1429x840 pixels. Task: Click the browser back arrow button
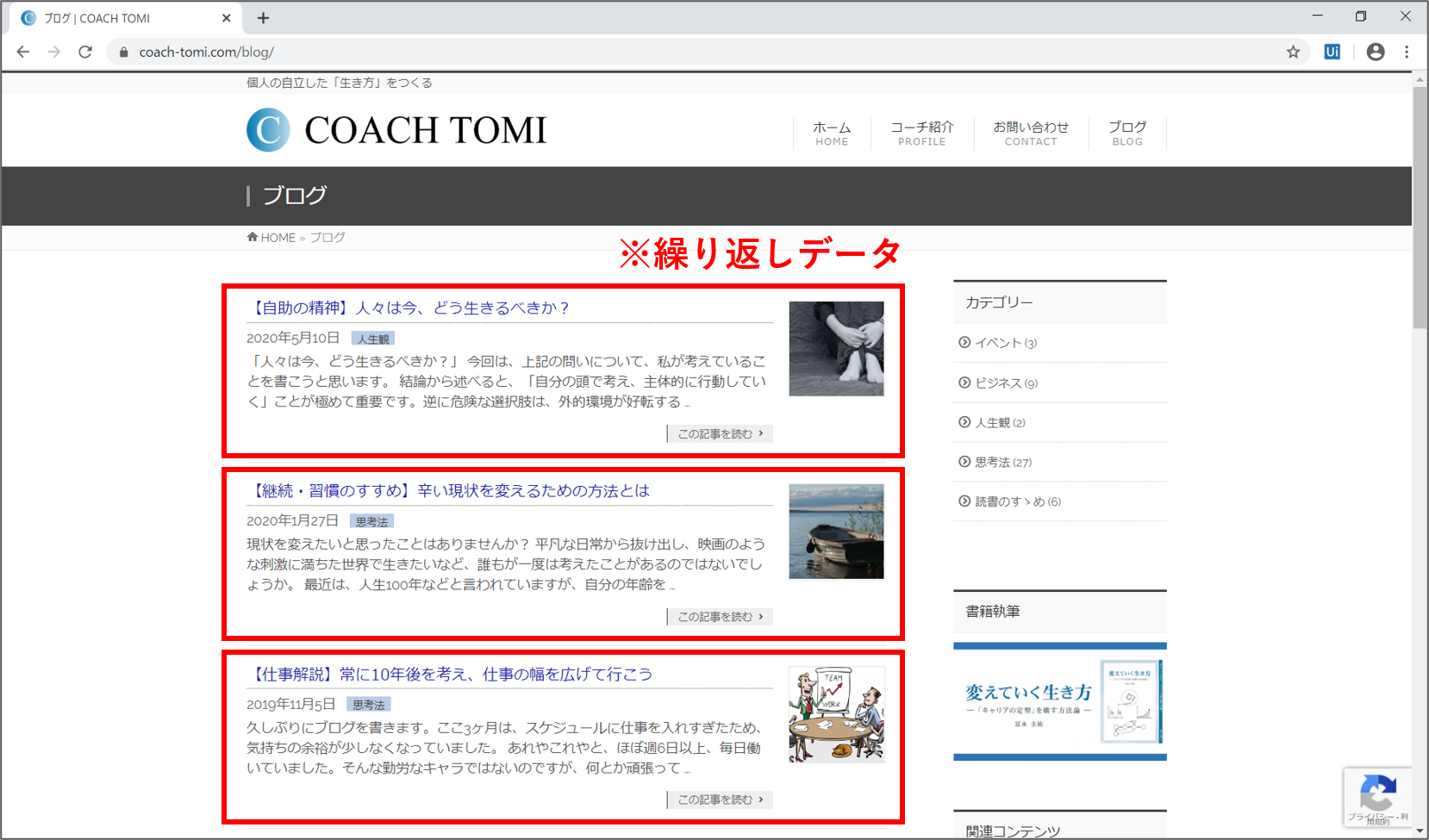[x=23, y=52]
